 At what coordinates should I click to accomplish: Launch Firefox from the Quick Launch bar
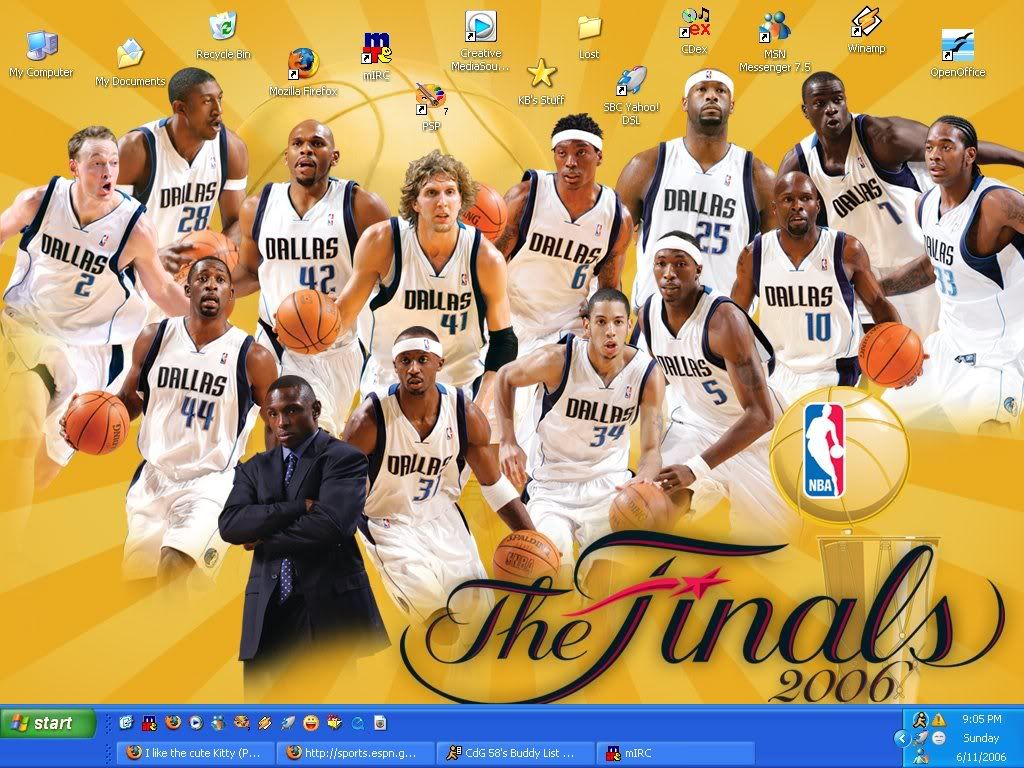click(173, 722)
